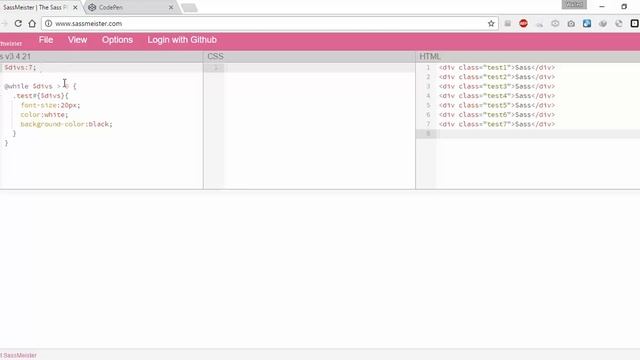Screen dimensions: 640x360
Task: Focus the address bar showing www.sassmeister.com
Action: pyautogui.click(x=269, y=24)
